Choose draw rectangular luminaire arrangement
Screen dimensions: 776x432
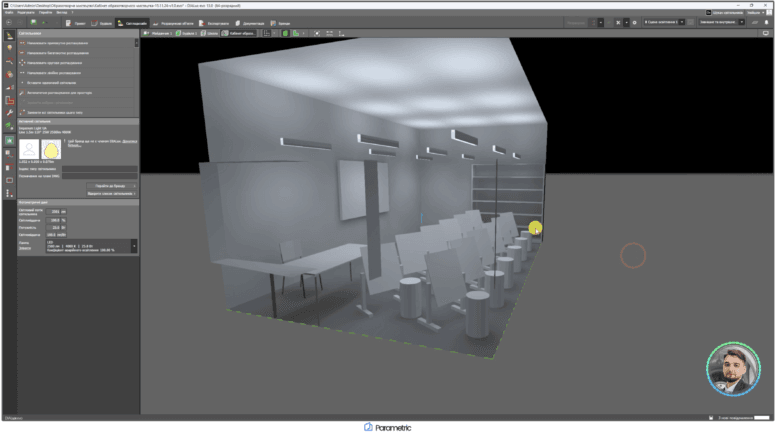point(76,43)
